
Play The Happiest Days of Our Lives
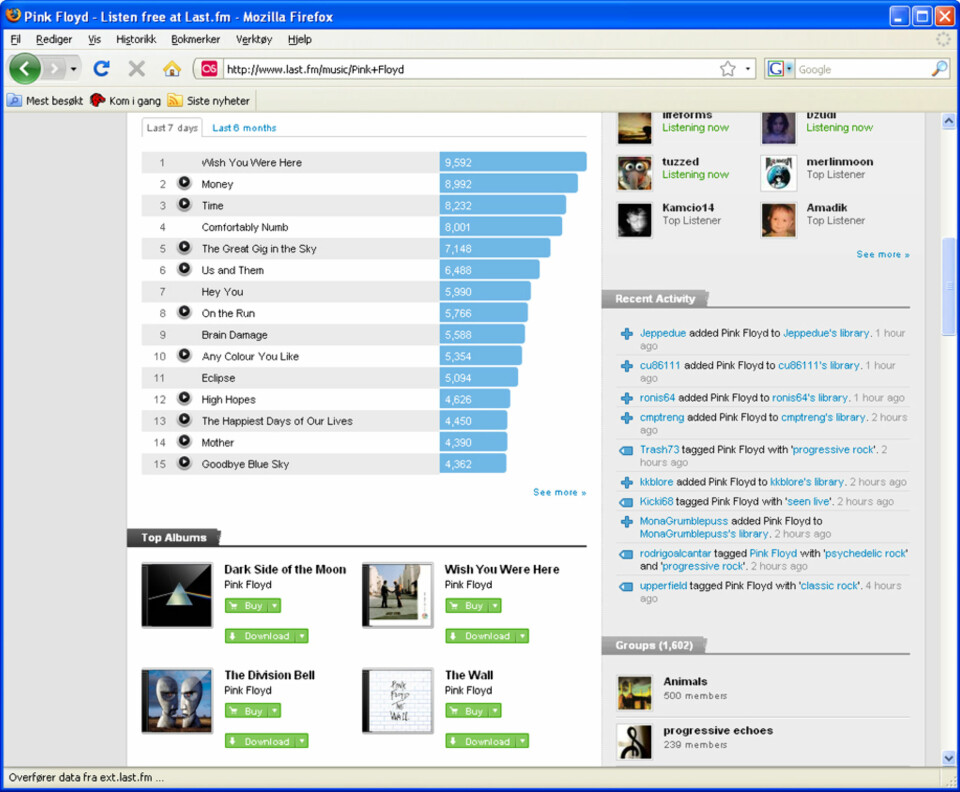[x=184, y=420]
